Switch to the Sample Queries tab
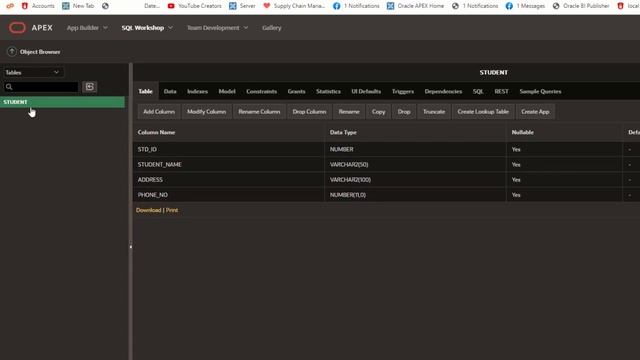The height and width of the screenshot is (360, 640). tap(540, 91)
